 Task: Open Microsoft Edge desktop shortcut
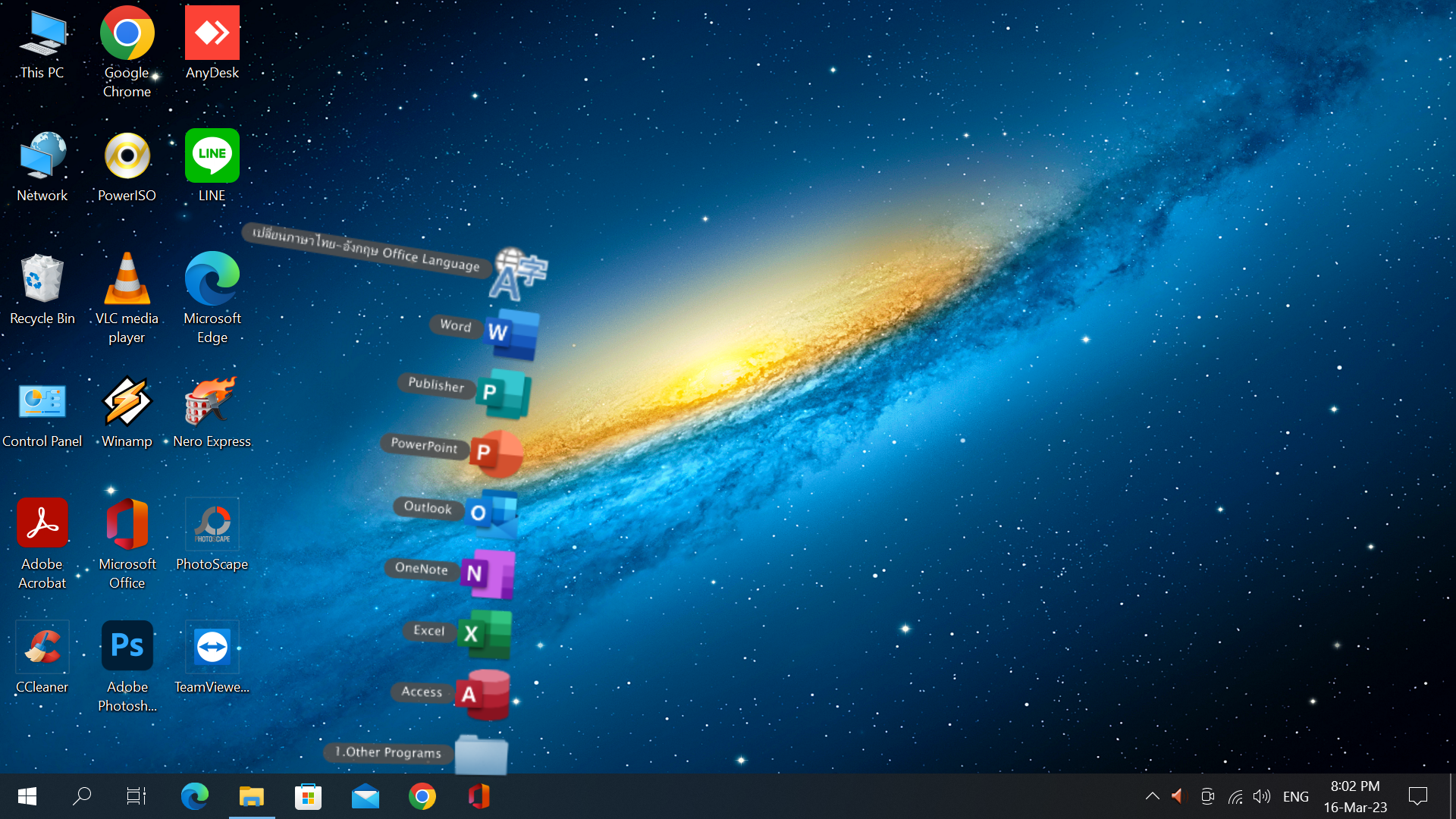(212, 299)
